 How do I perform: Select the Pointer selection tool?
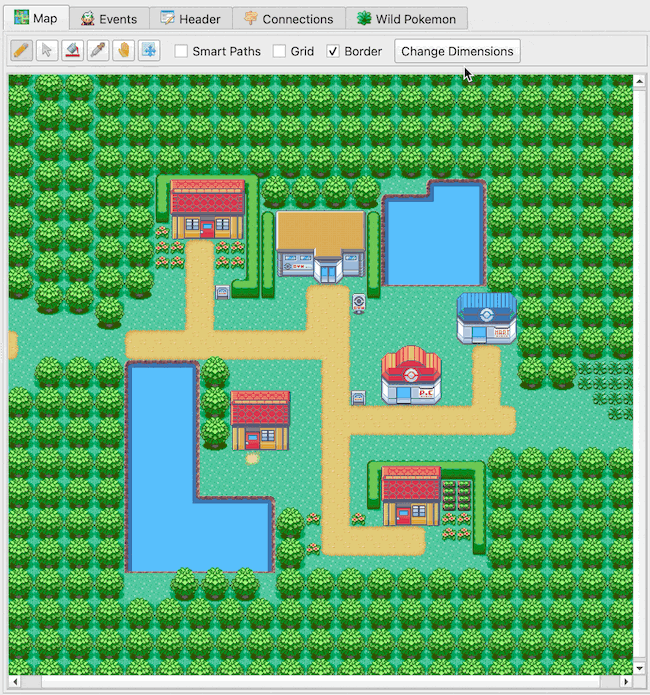coord(47,51)
